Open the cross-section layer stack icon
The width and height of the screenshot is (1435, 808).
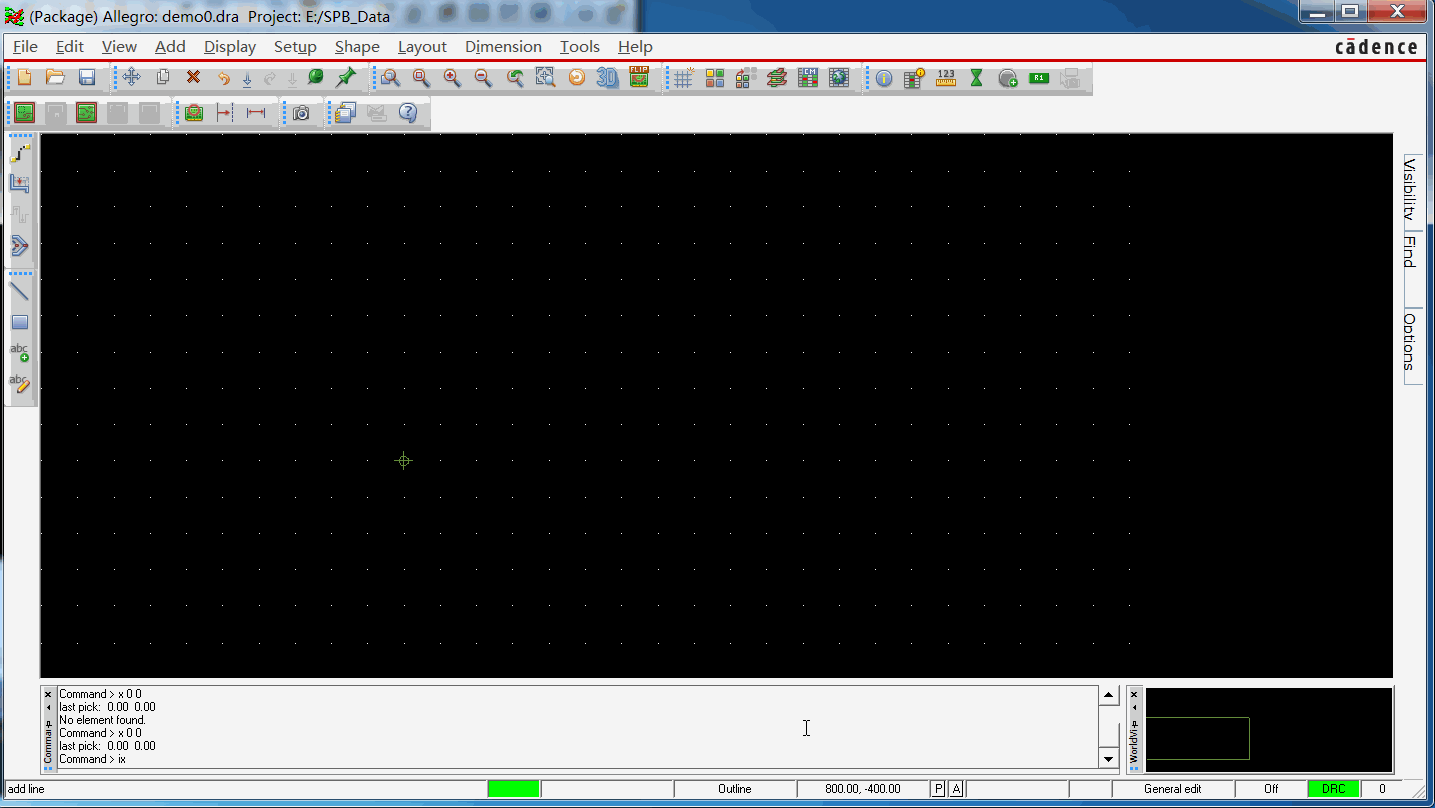click(x=776, y=78)
